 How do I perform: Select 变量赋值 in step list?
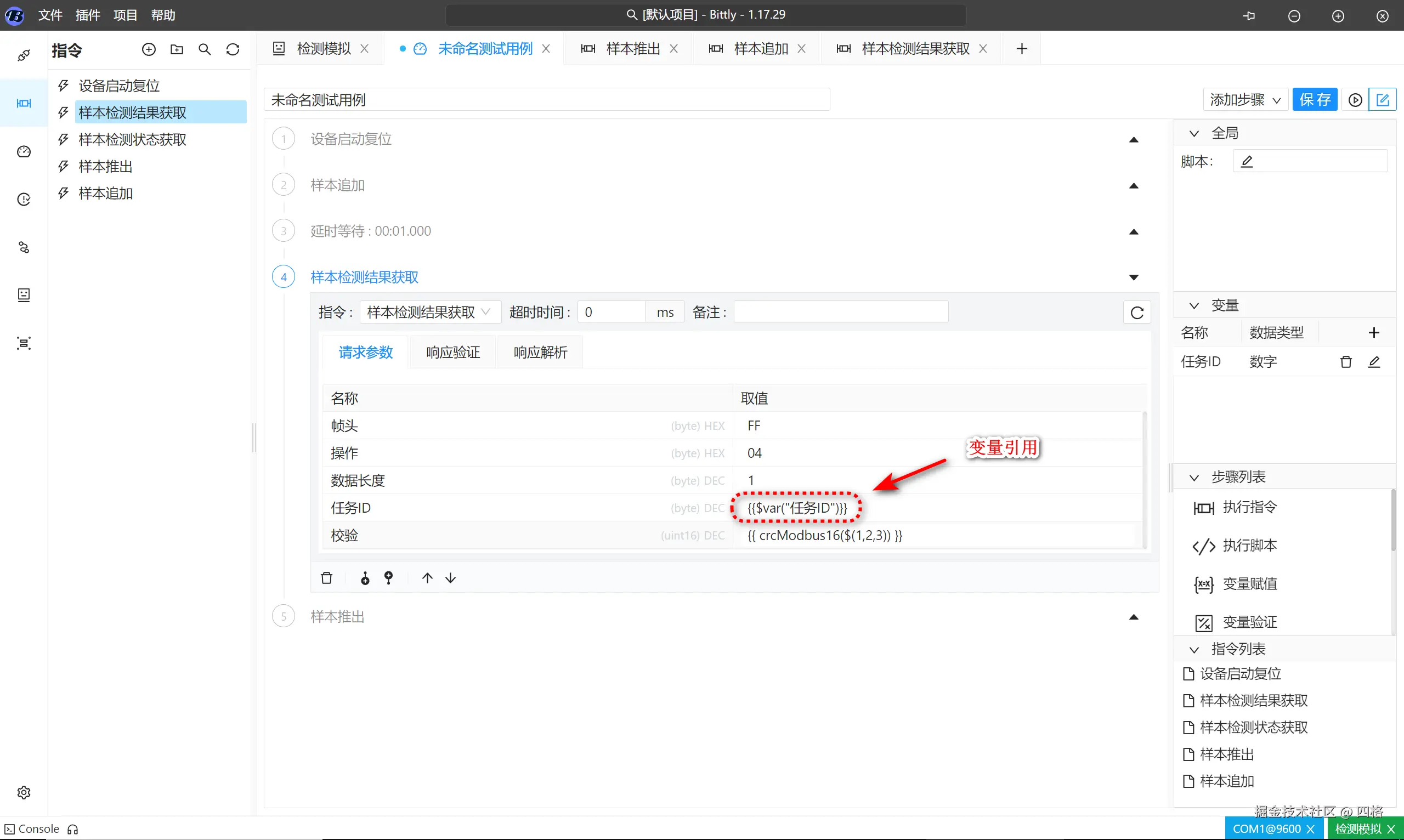(x=1249, y=584)
